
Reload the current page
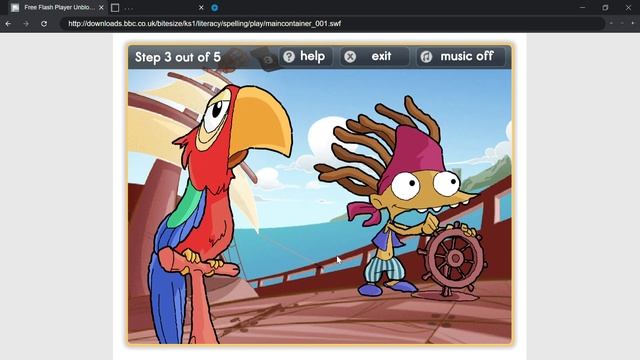coord(44,24)
